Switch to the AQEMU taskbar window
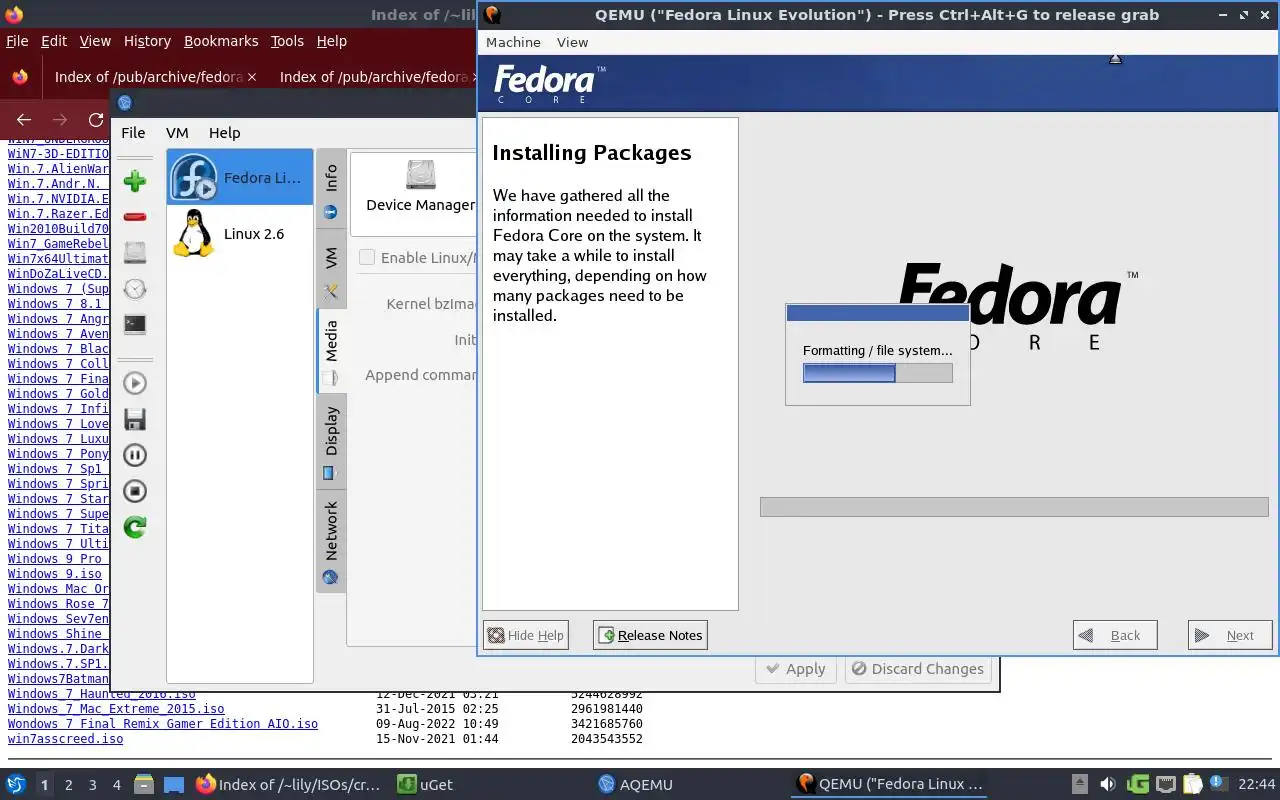The height and width of the screenshot is (800, 1280). pyautogui.click(x=636, y=785)
